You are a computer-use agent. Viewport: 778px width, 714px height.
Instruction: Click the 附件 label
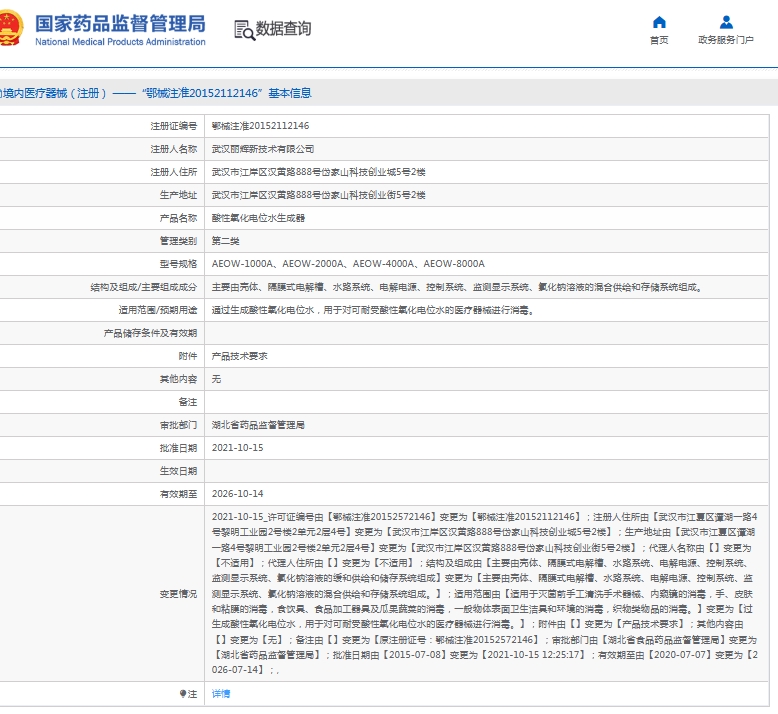point(188,356)
